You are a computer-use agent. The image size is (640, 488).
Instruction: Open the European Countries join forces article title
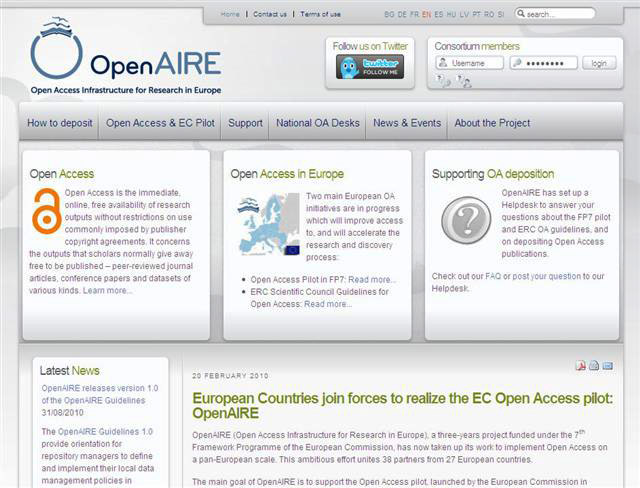(402, 406)
